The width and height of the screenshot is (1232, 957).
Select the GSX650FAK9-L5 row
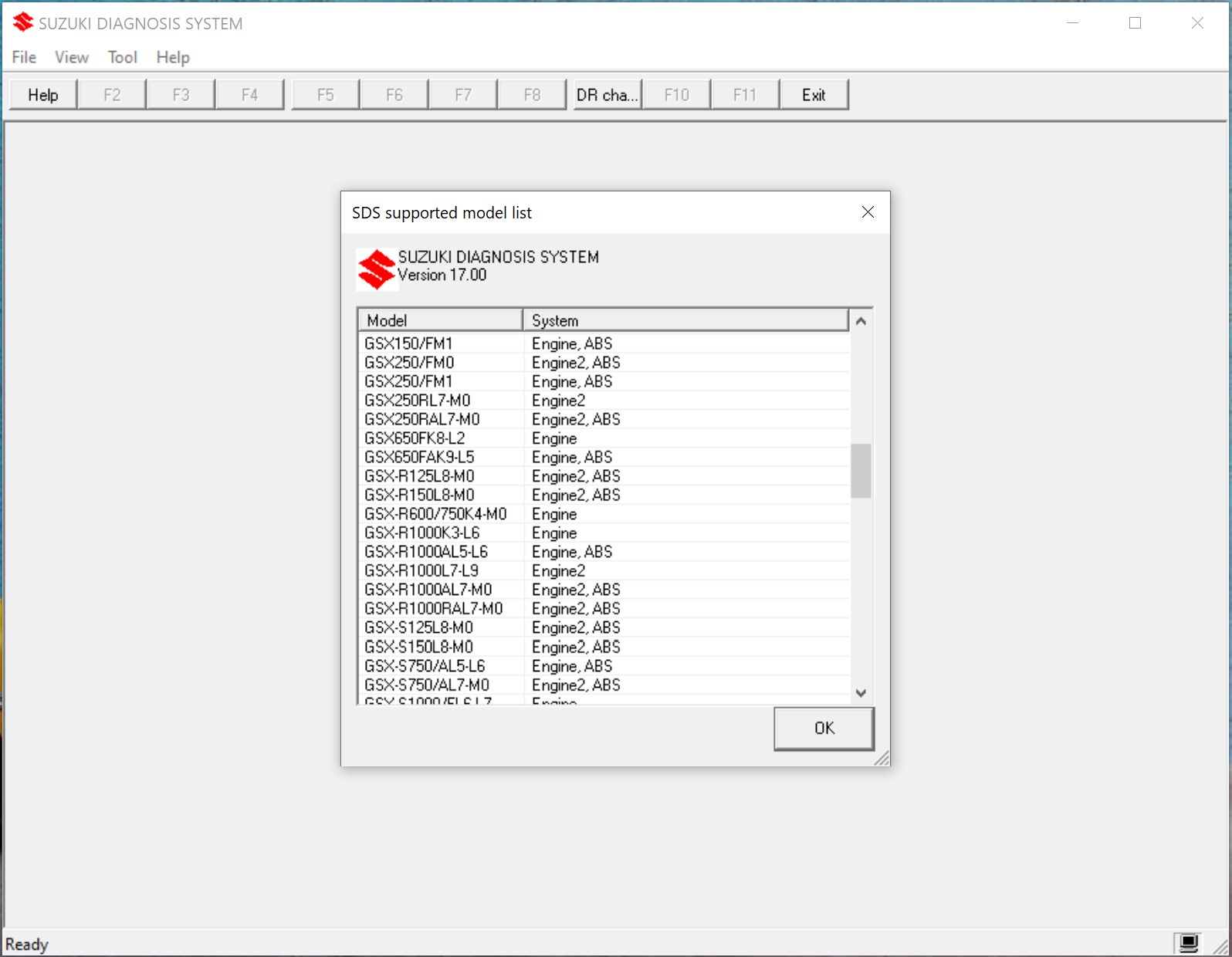(604, 457)
